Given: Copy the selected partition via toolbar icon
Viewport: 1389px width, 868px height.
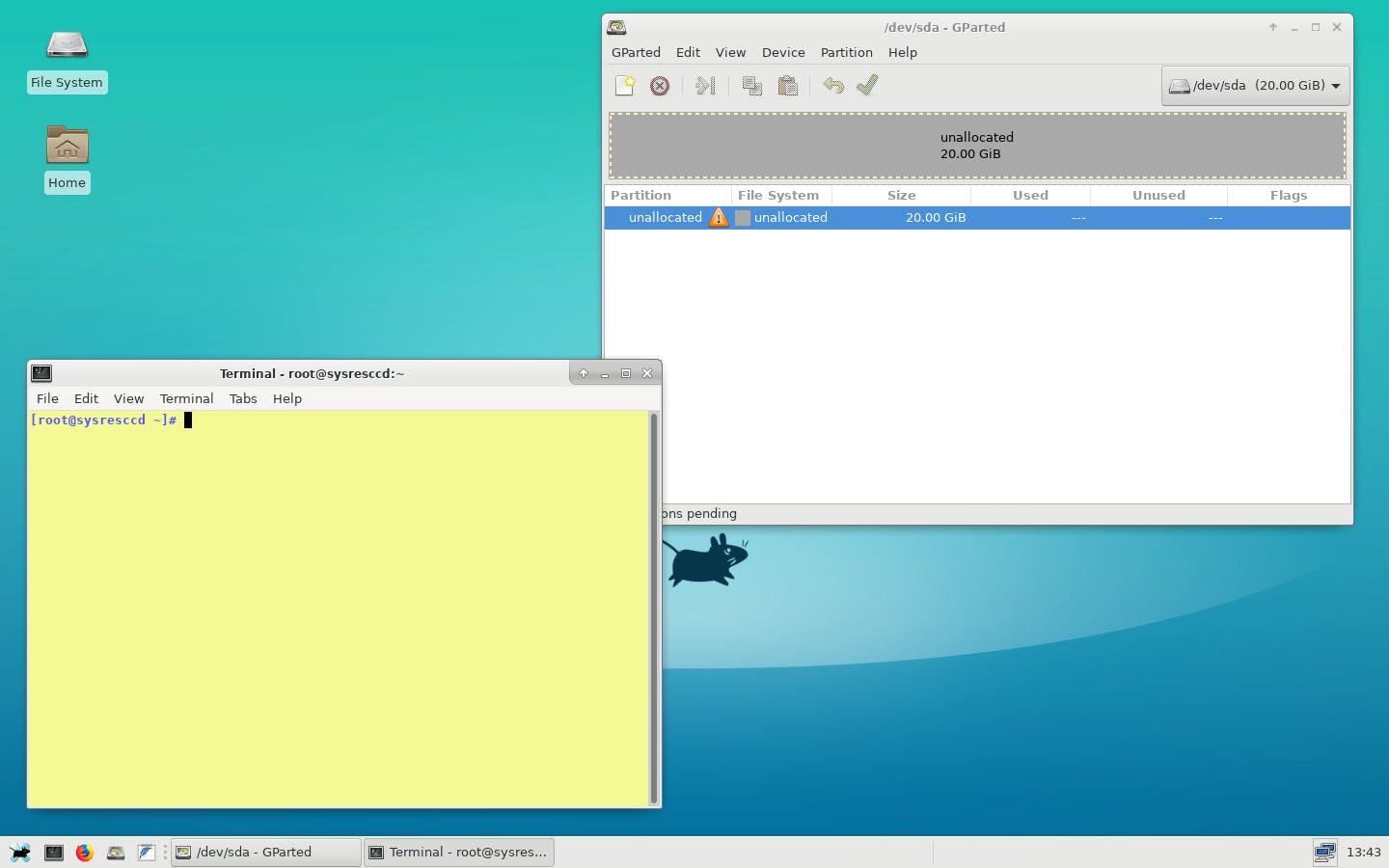Looking at the screenshot, I should pyautogui.click(x=751, y=86).
